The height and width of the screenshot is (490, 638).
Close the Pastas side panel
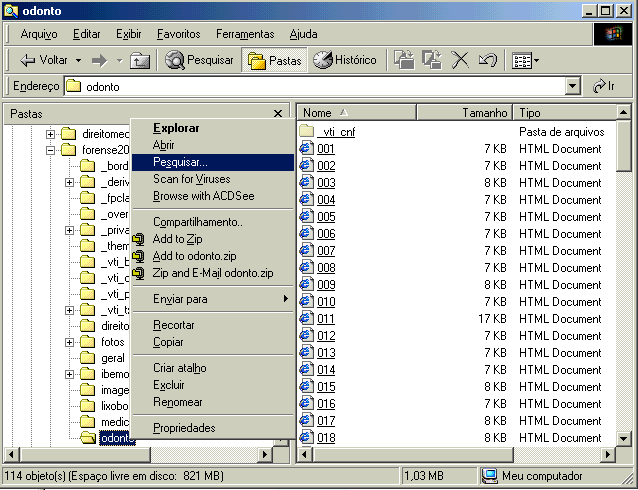[278, 114]
